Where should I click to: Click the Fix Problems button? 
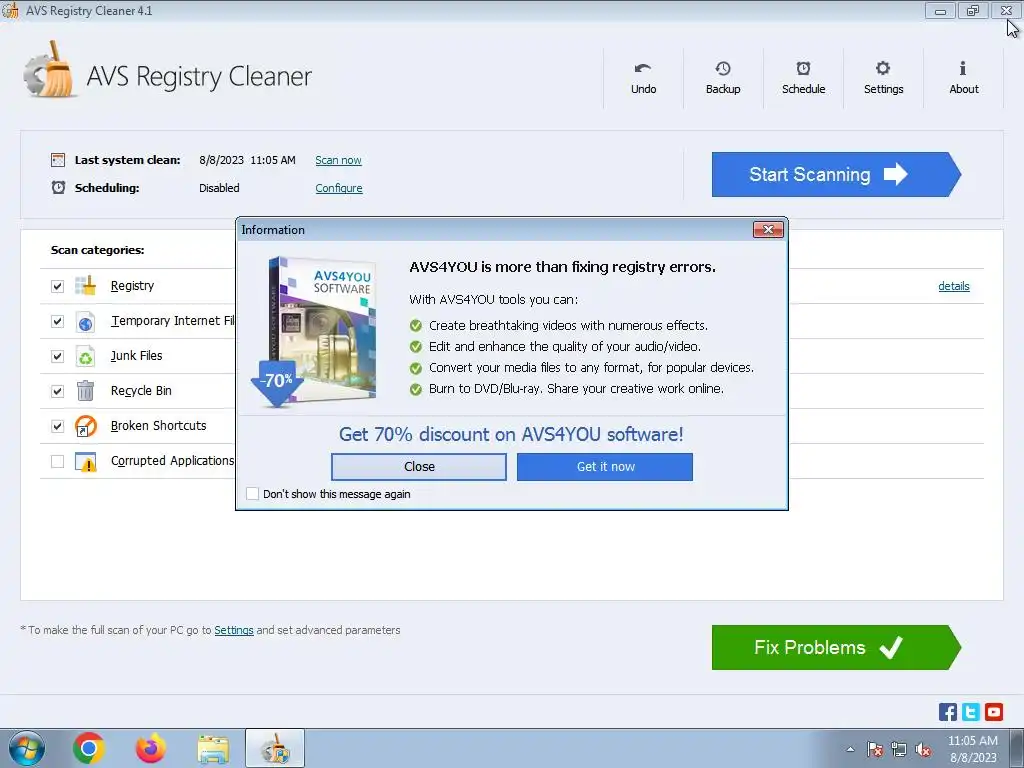click(836, 647)
